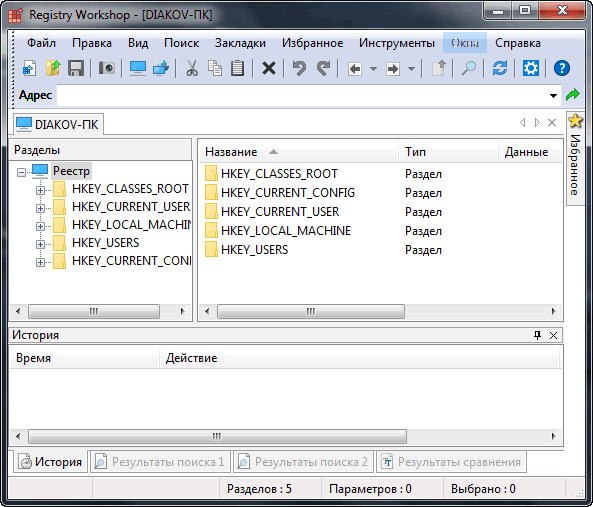Click the Redo arrow icon

323,68
